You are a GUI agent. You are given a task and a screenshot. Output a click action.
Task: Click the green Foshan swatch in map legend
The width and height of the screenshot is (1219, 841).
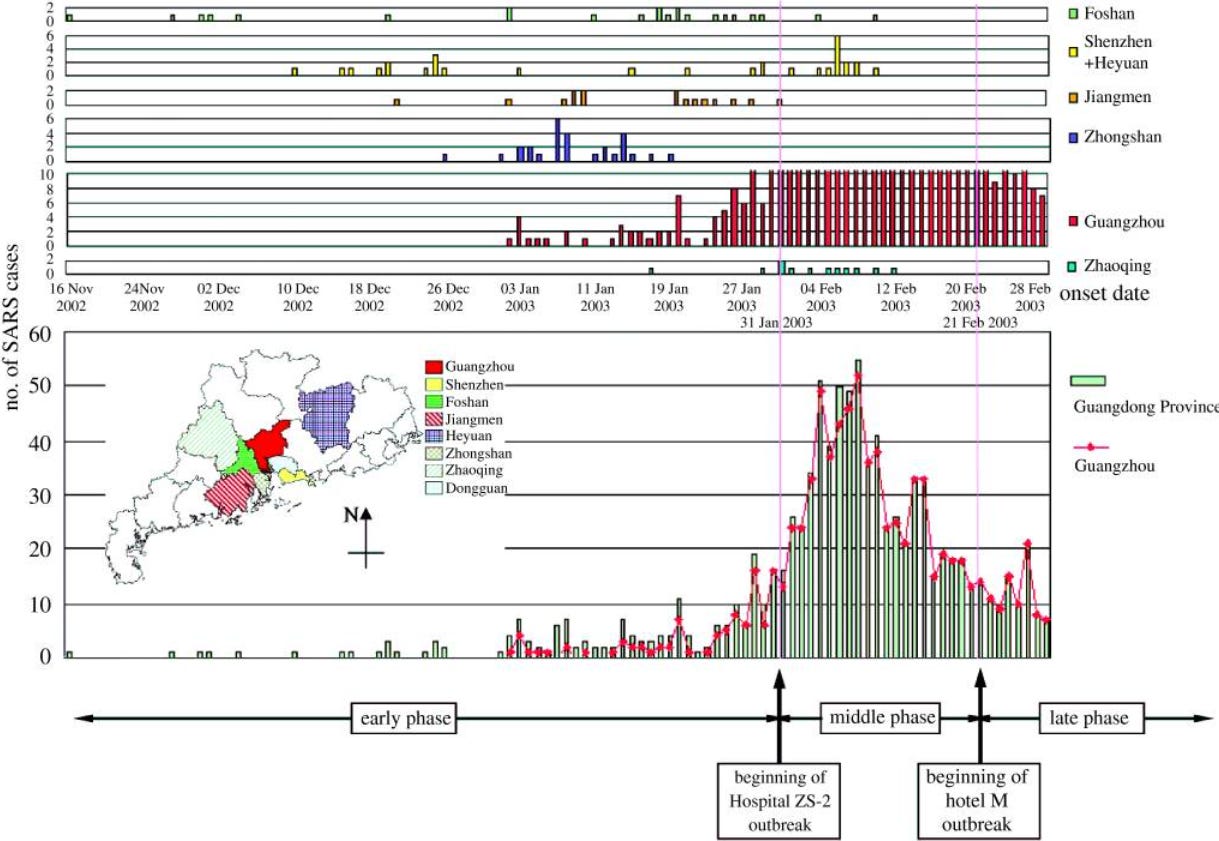tap(433, 402)
